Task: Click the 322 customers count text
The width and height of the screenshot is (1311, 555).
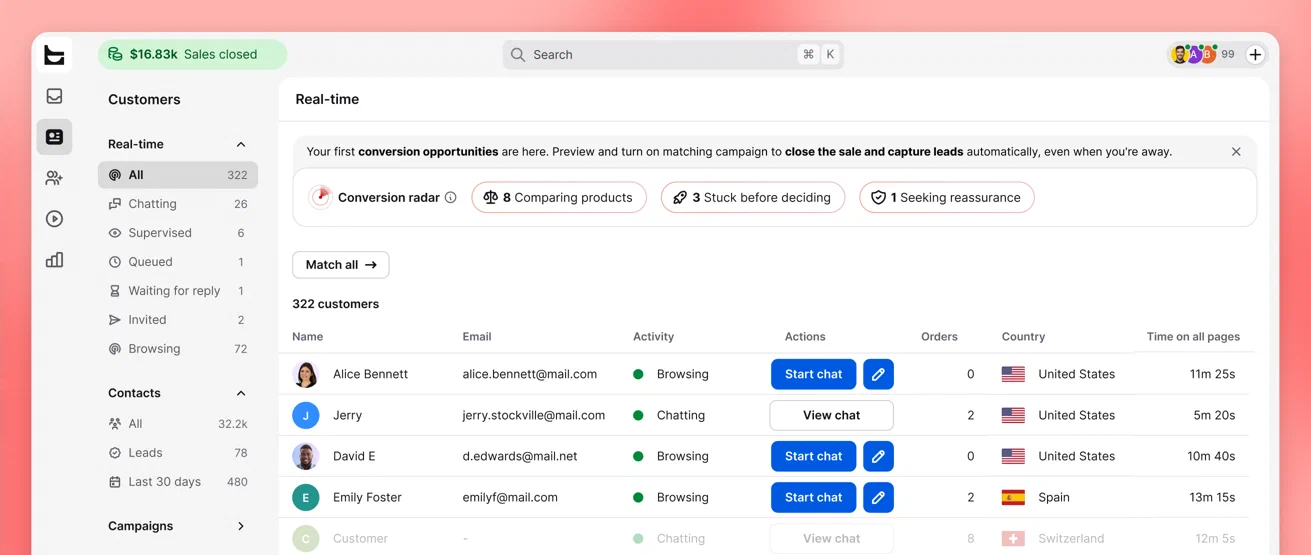Action: 335,304
